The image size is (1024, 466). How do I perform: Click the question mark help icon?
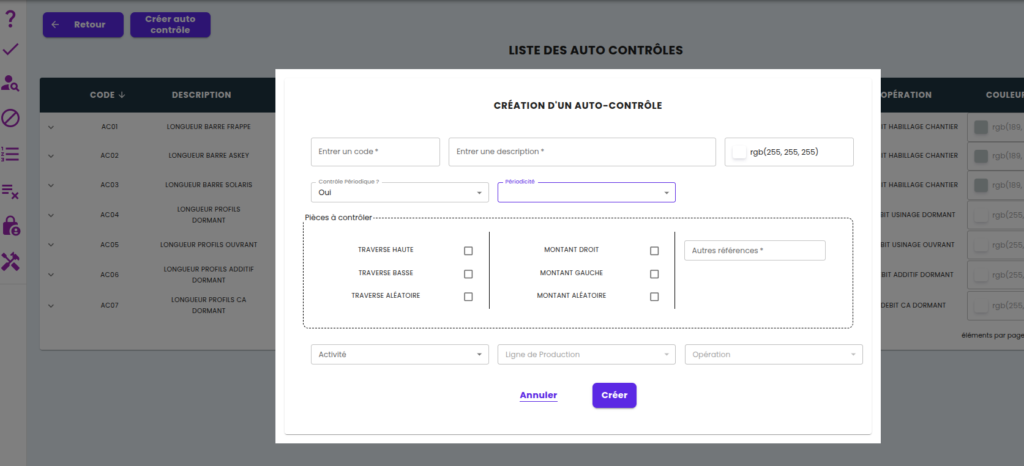(x=11, y=16)
